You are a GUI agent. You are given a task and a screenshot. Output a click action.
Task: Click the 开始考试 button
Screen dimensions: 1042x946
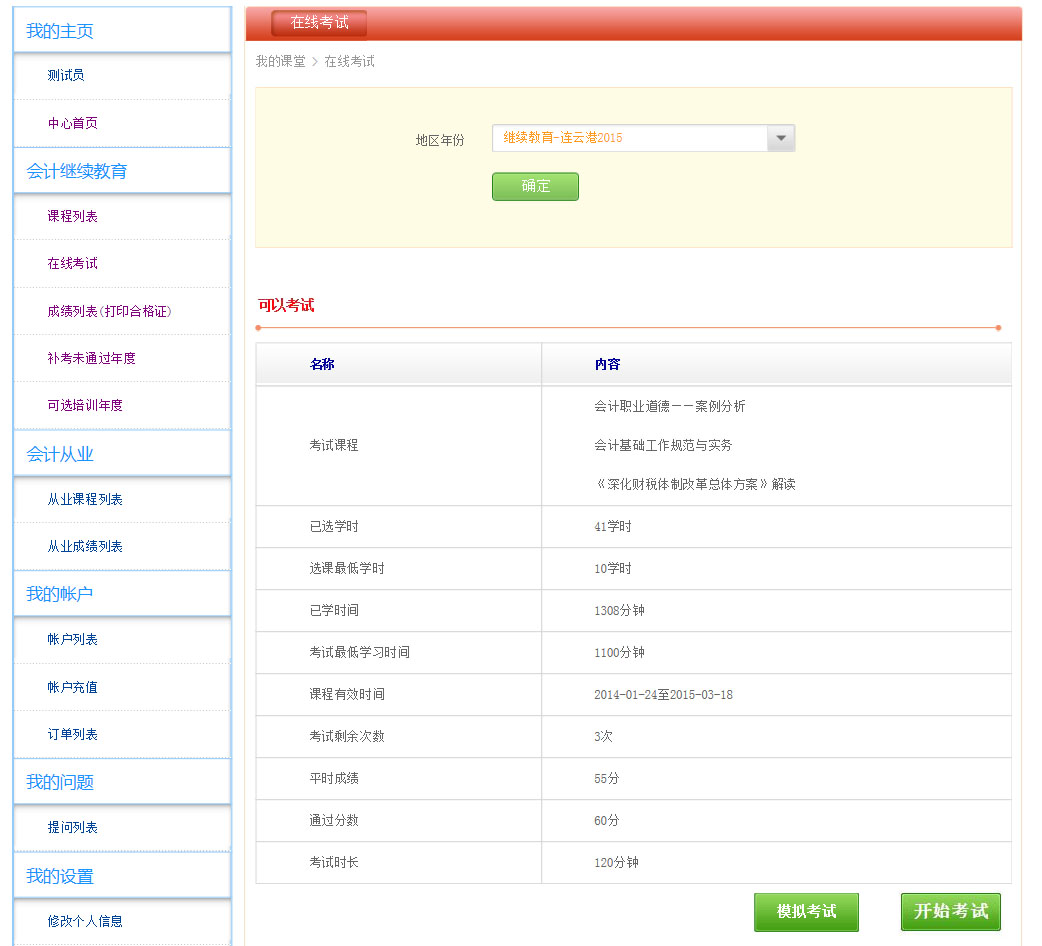(x=950, y=912)
